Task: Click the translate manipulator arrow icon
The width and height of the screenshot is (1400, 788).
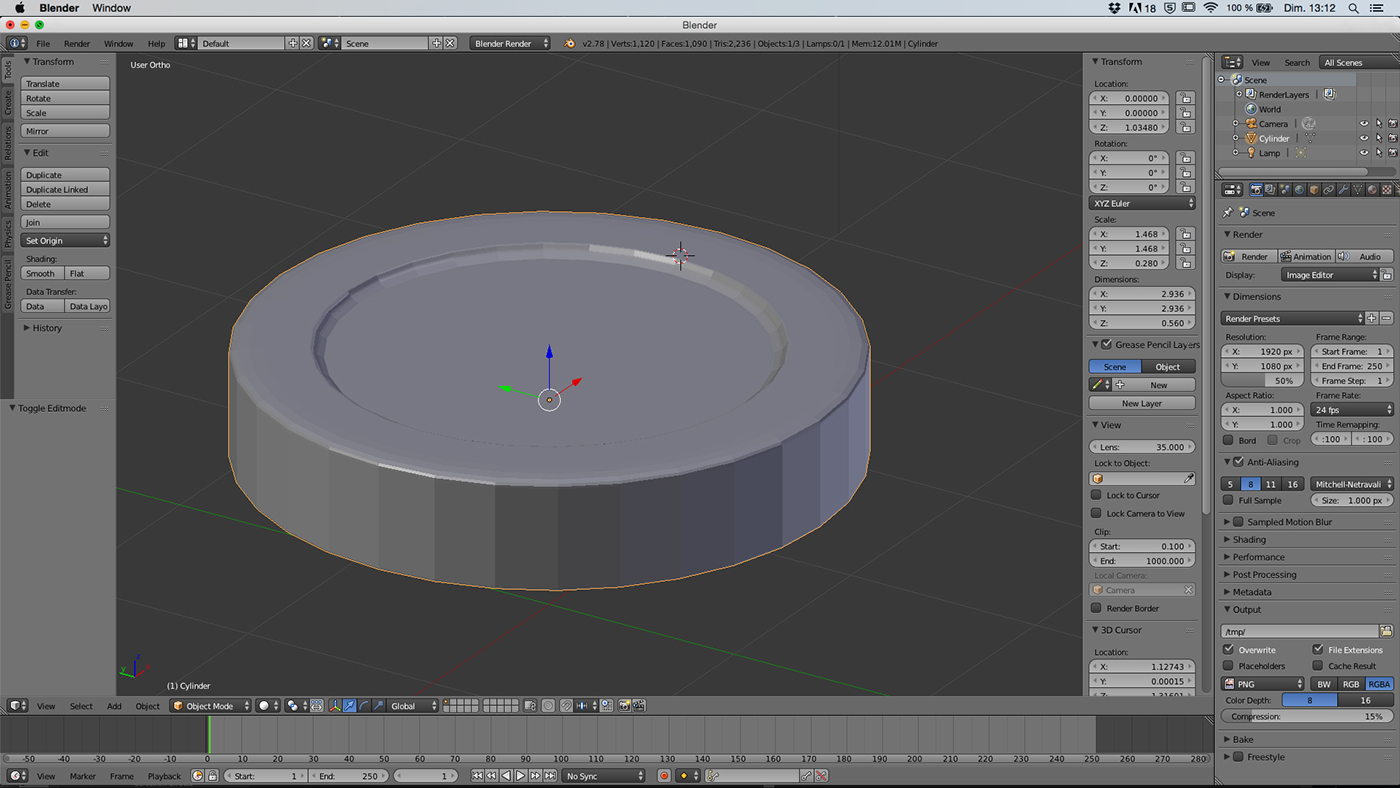Action: tap(349, 706)
